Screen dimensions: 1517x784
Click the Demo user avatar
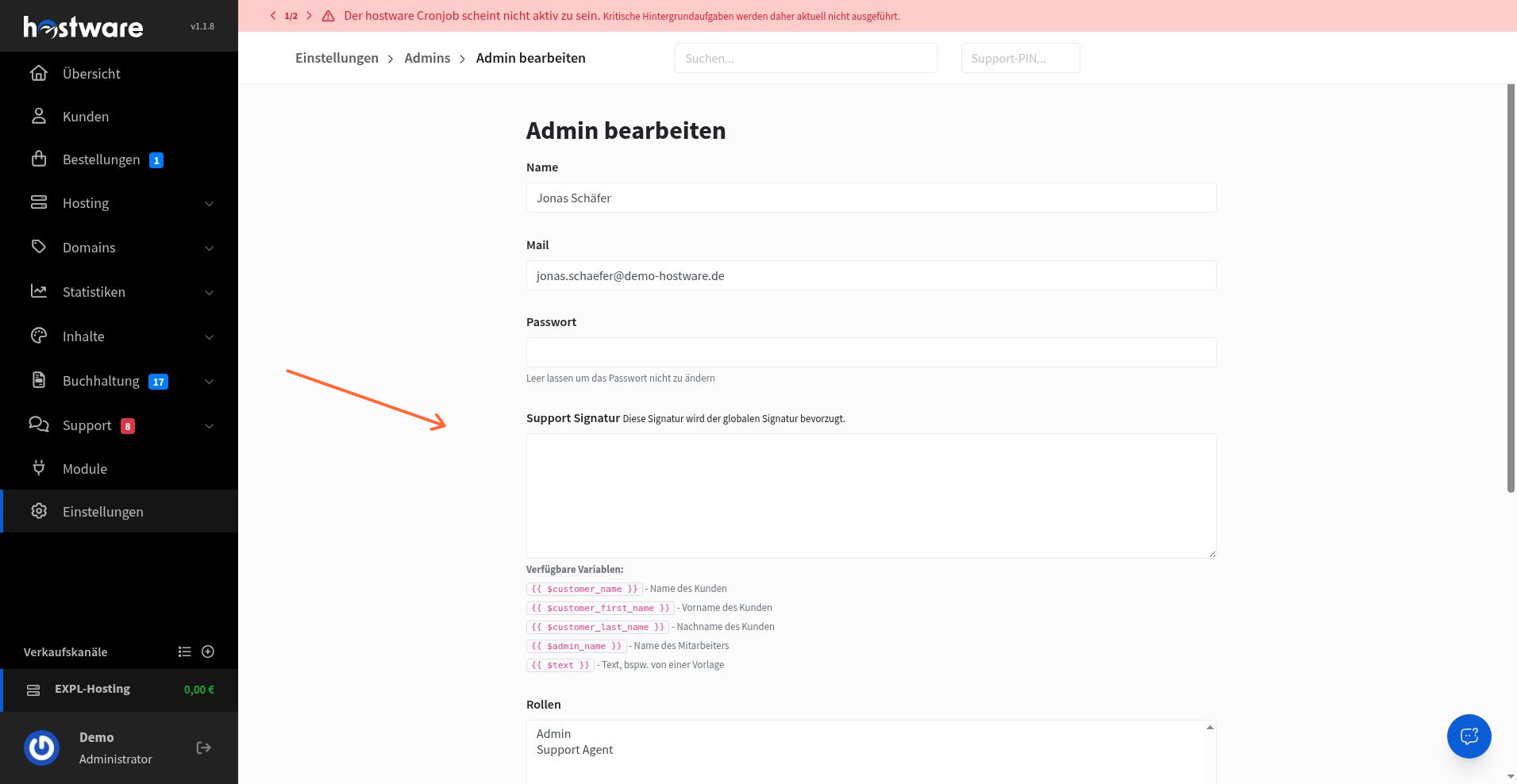coord(42,747)
